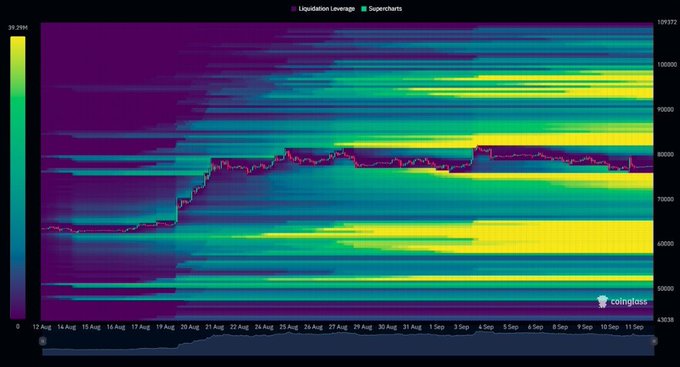
Task: Toggle the Liquidation Leverage legend series
Action: click(x=323, y=9)
